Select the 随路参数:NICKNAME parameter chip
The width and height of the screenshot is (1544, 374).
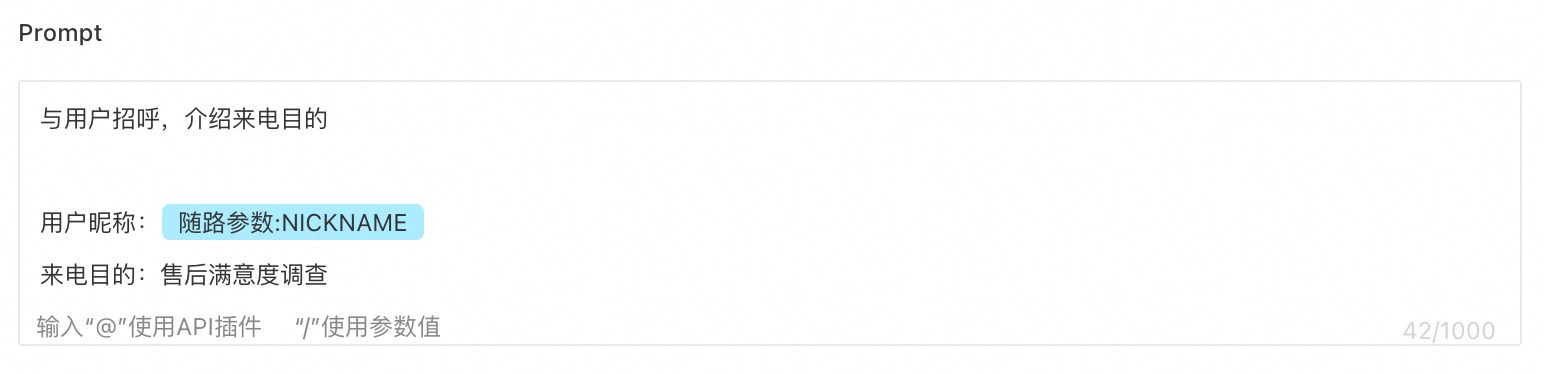pyautogui.click(x=293, y=222)
